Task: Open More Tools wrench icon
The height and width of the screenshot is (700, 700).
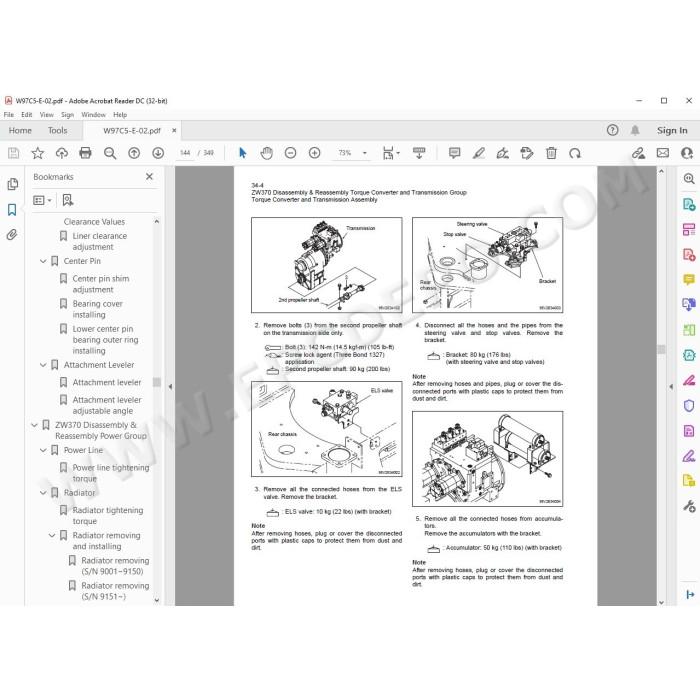Action: click(689, 506)
